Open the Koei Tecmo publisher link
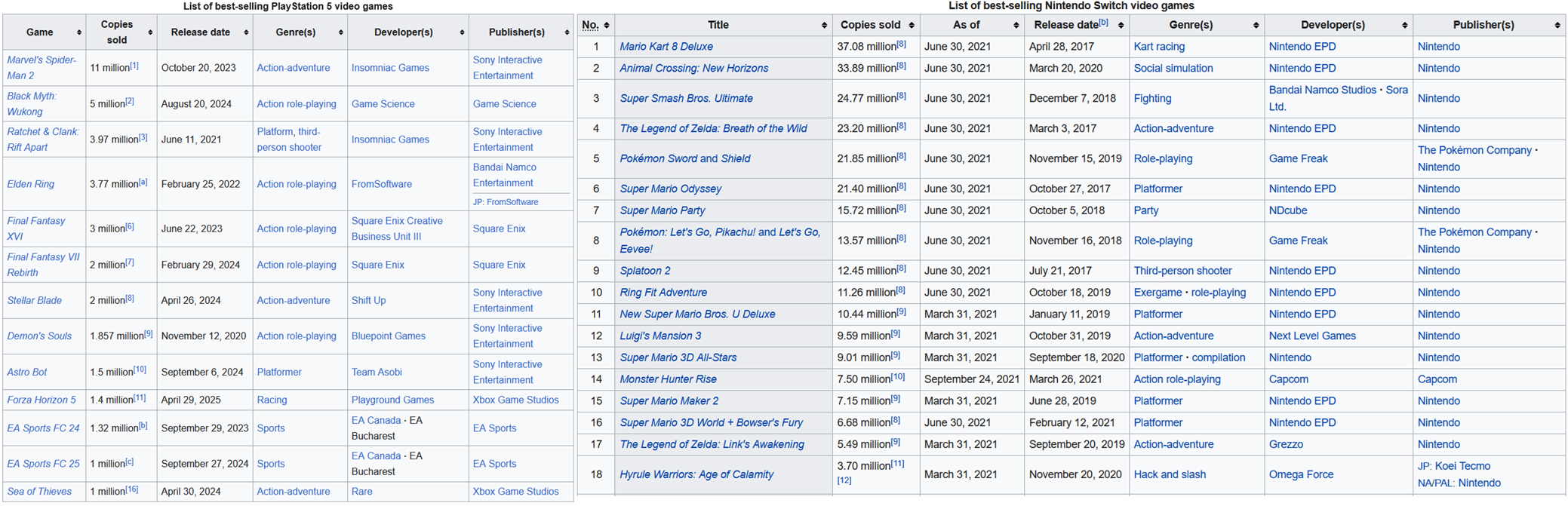Viewport: 1568px width, 506px height. pyautogui.click(x=1464, y=466)
